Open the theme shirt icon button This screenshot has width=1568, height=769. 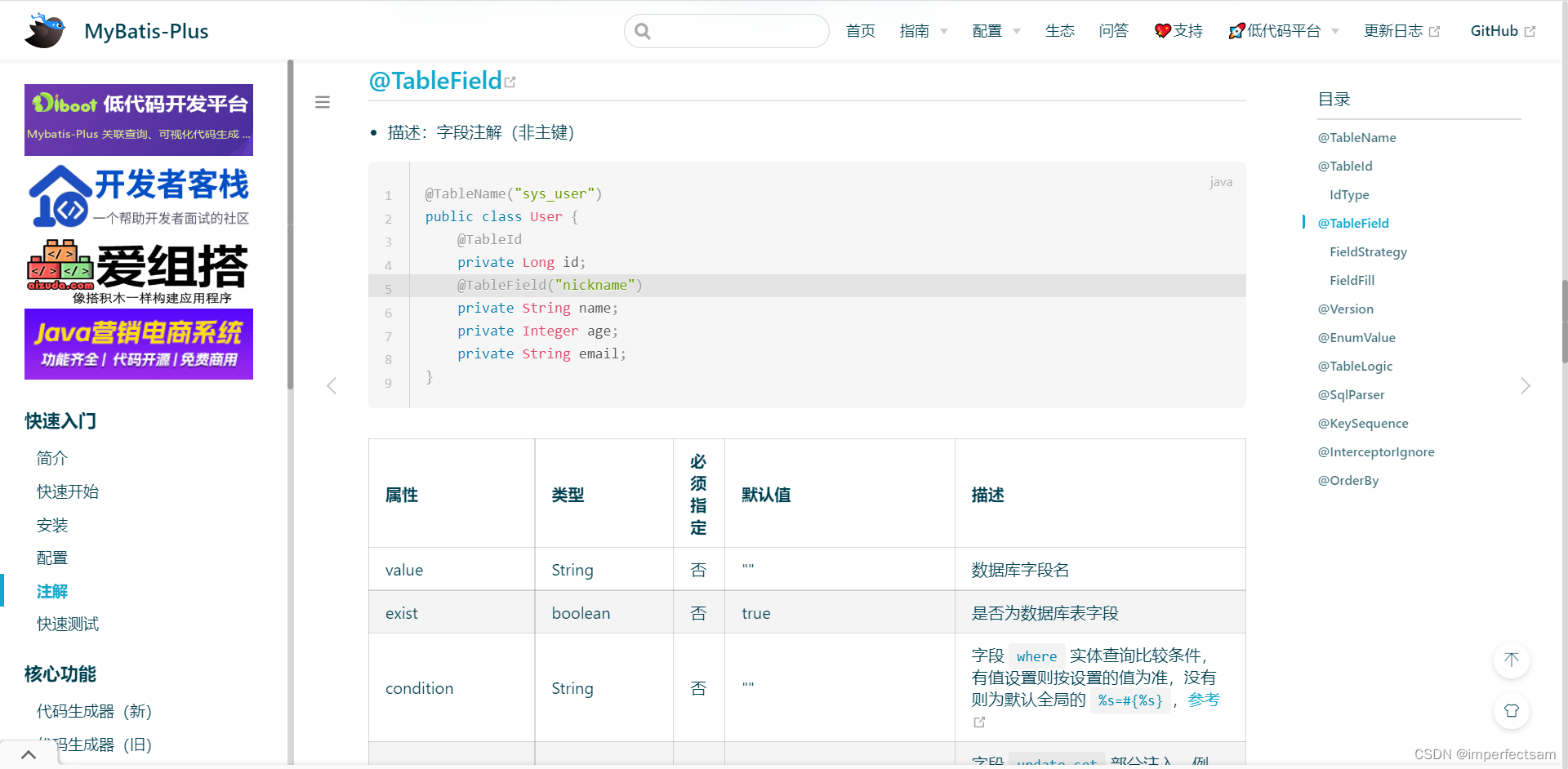[1512, 711]
